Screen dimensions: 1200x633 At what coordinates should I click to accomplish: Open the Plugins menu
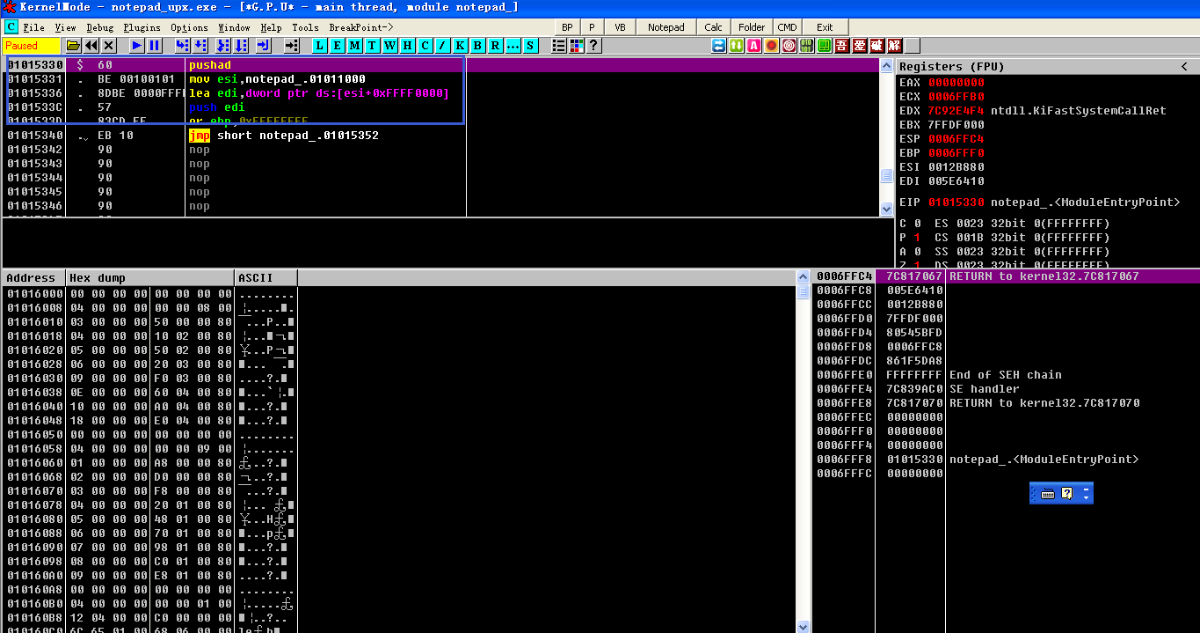[x=142, y=27]
